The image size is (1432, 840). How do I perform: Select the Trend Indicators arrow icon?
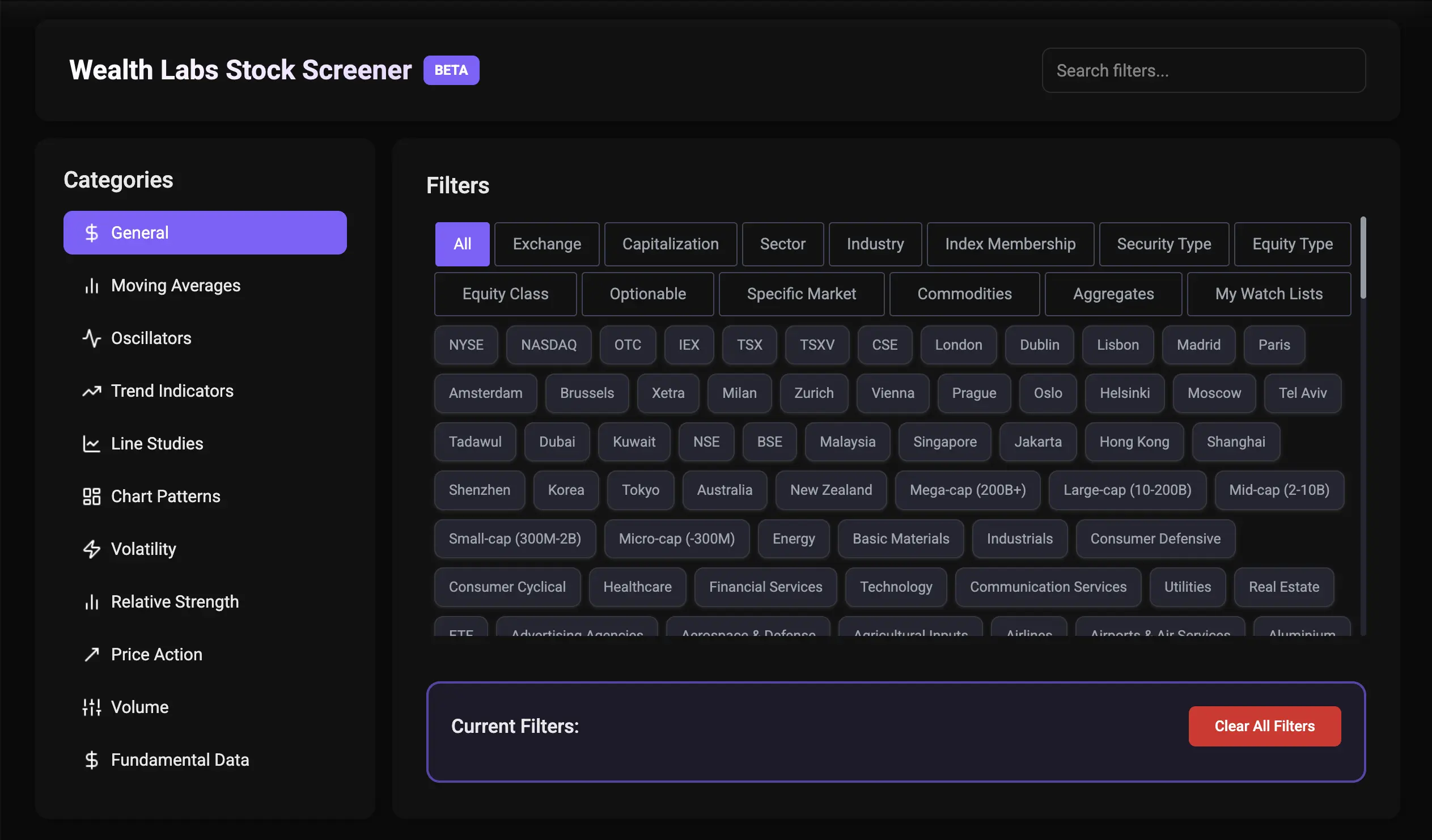coord(92,391)
